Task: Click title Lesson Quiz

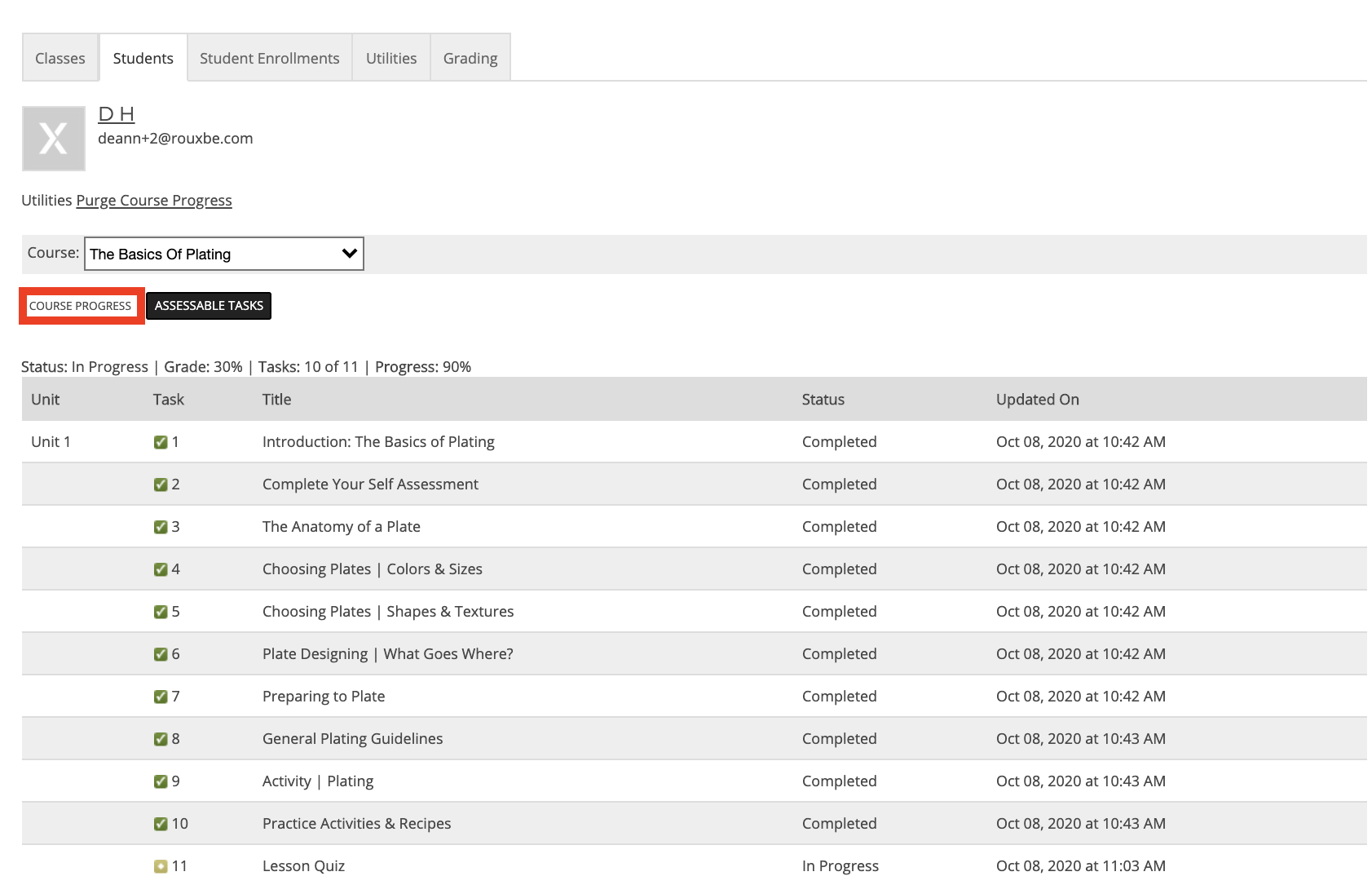Action: (x=303, y=866)
